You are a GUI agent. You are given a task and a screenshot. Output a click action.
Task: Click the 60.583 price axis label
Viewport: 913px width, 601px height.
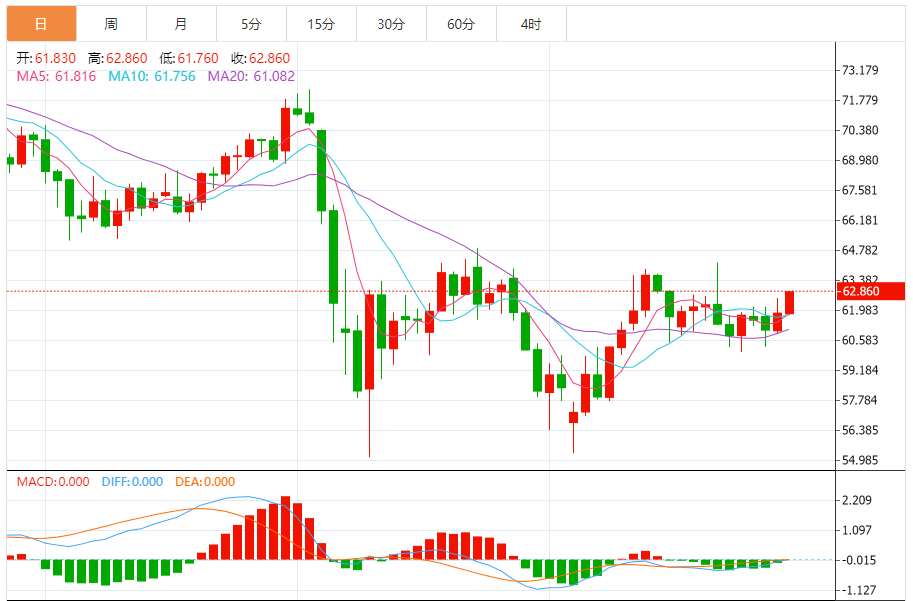(860, 340)
